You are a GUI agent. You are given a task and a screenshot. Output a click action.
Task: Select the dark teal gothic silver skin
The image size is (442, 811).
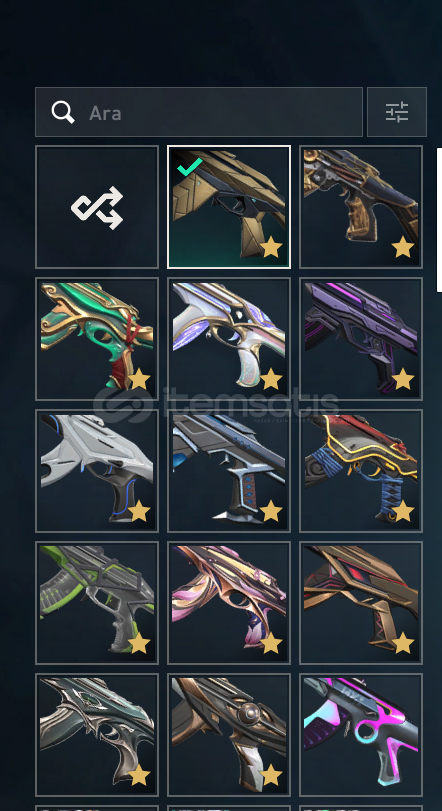point(97,735)
